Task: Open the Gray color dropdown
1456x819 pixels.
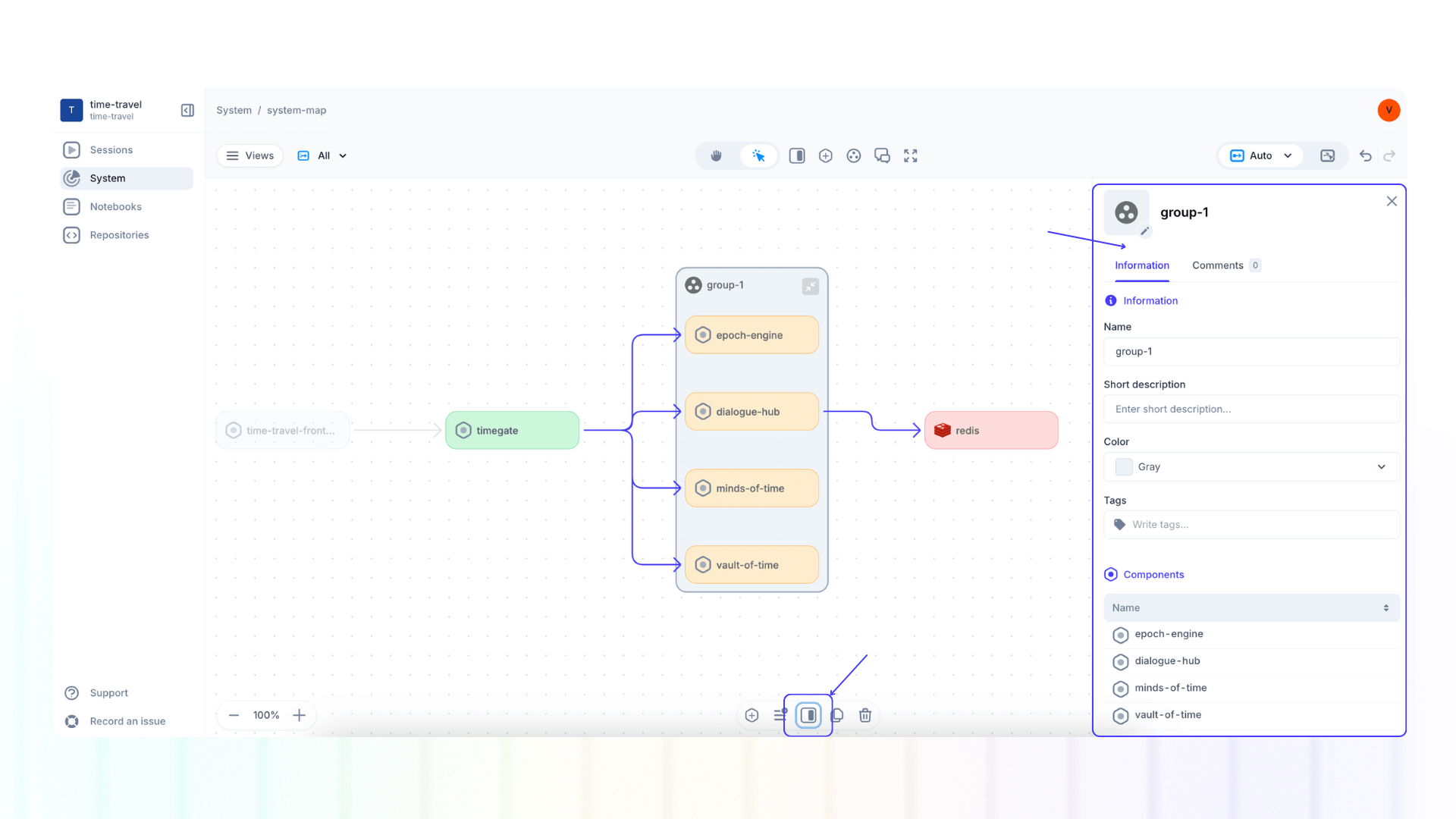Action: coord(1251,466)
